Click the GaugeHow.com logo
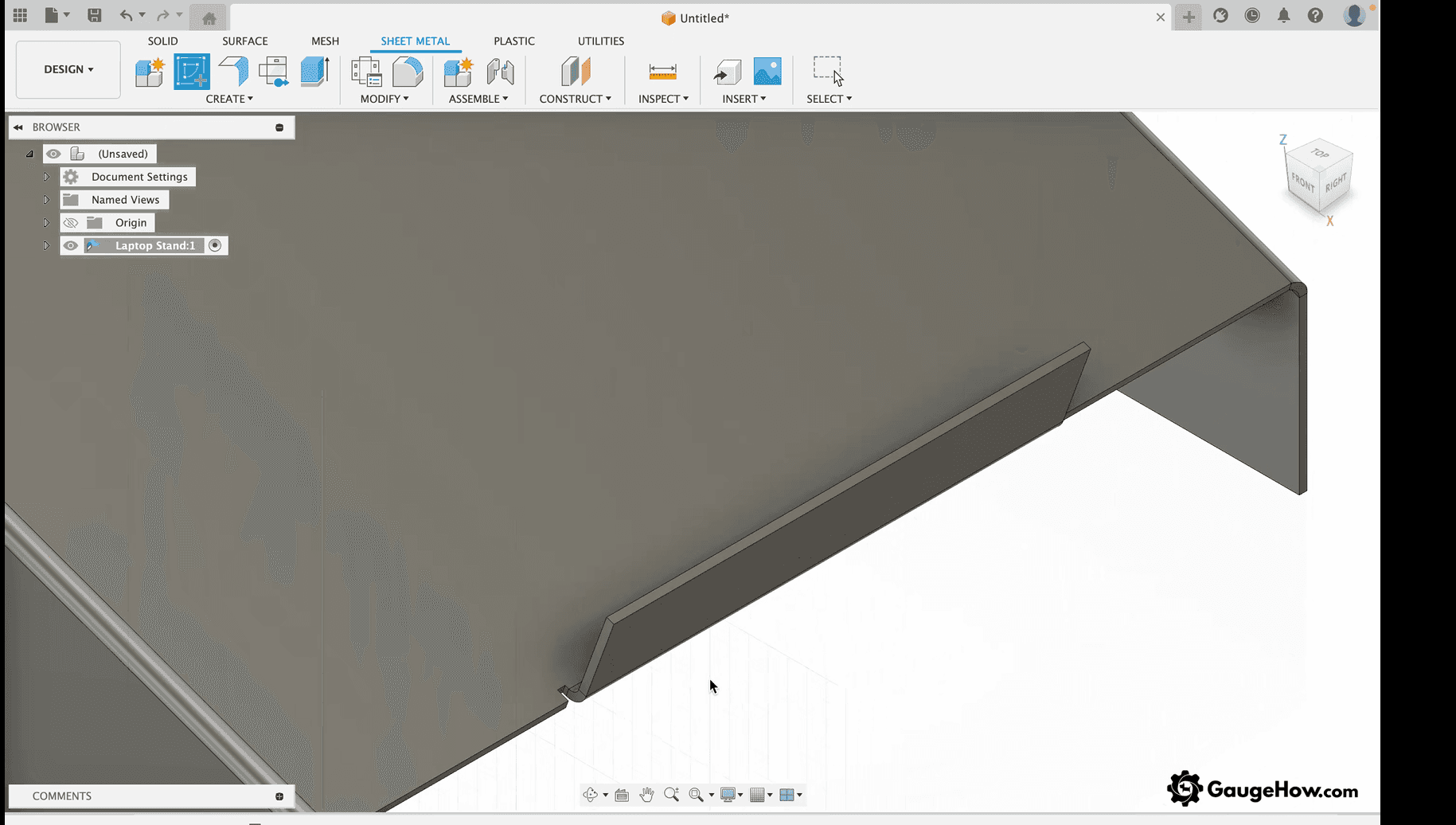This screenshot has height=825, width=1456. pyautogui.click(x=1263, y=788)
